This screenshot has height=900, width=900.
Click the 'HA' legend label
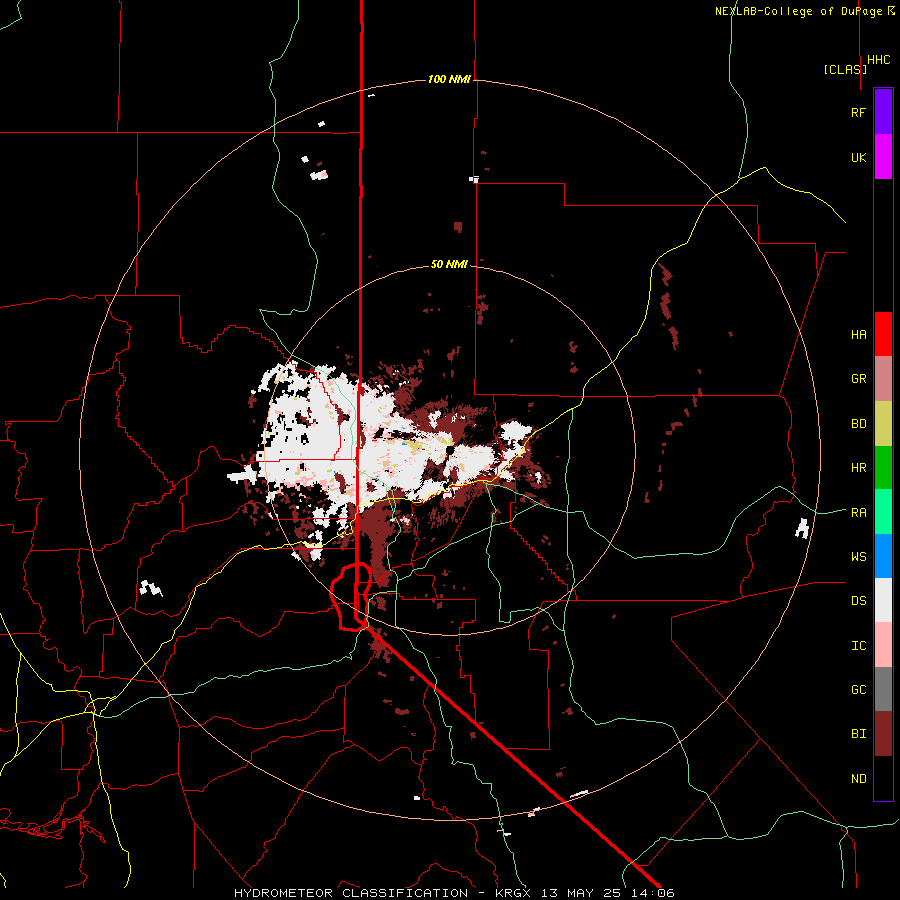click(x=858, y=334)
